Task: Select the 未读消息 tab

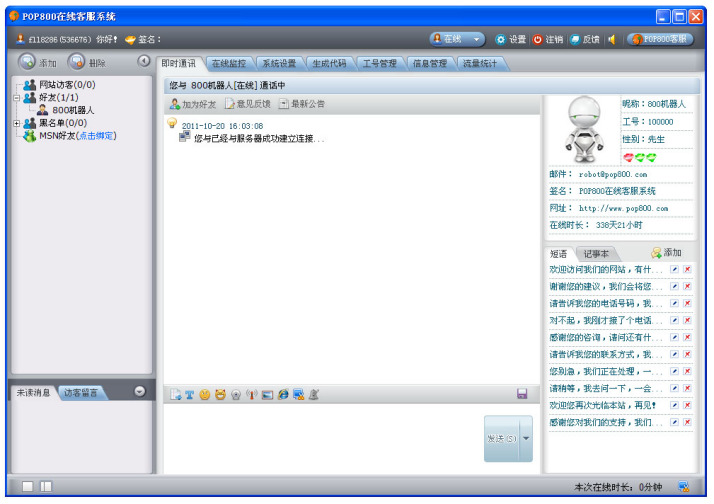Action: pyautogui.click(x=33, y=392)
